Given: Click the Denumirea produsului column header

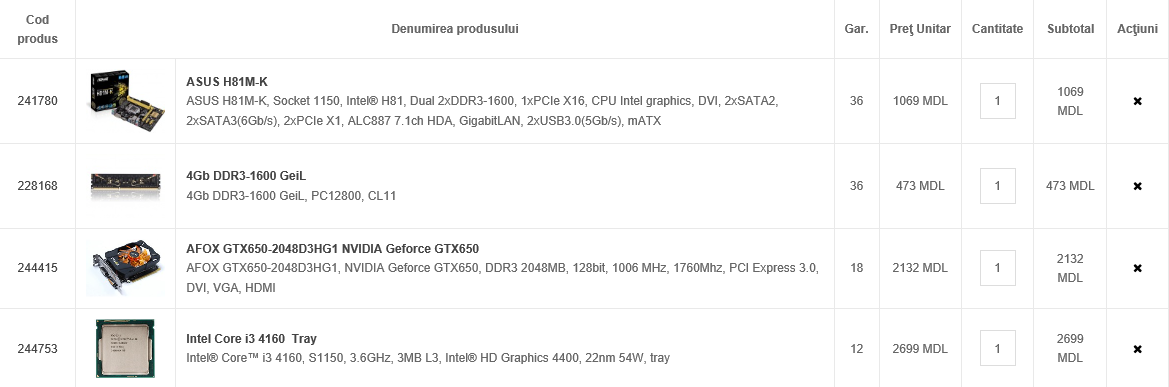Looking at the screenshot, I should 455,29.
